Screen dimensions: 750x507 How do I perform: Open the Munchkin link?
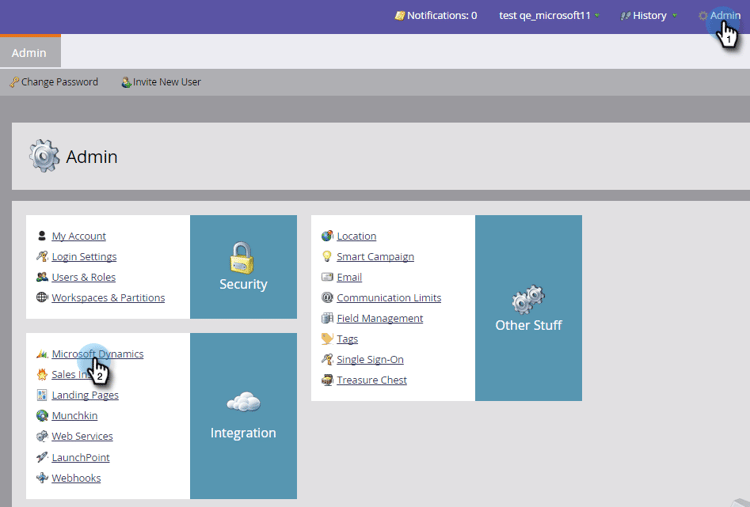[75, 416]
